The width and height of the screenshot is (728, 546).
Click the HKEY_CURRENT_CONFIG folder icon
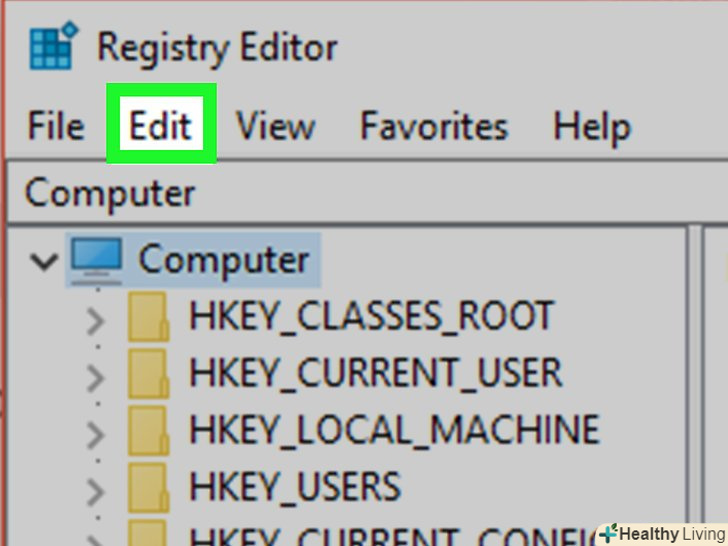149,533
